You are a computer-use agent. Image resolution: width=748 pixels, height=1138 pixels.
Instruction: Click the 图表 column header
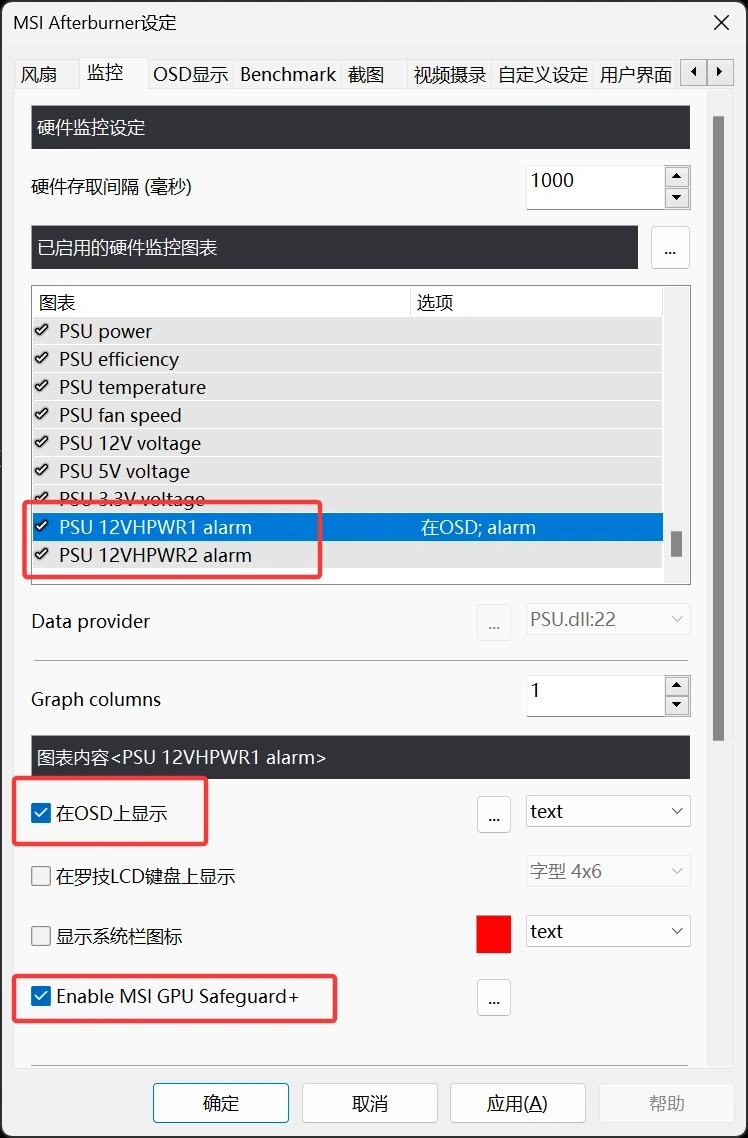click(221, 302)
